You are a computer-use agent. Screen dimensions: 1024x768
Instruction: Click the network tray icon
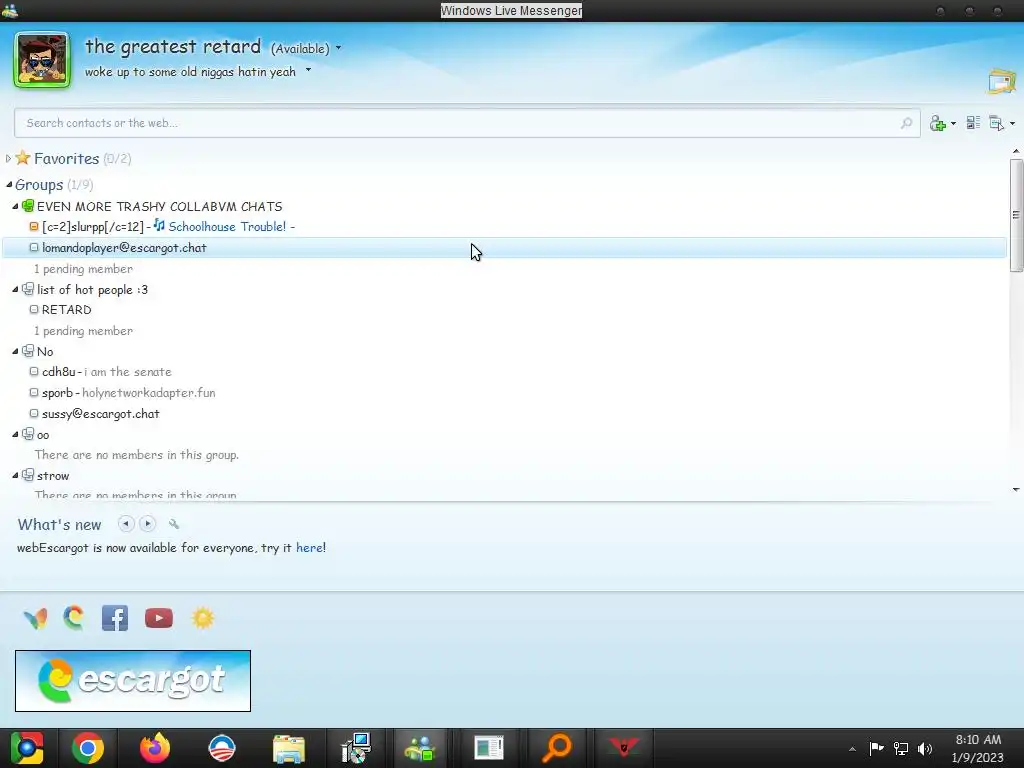[x=901, y=748]
